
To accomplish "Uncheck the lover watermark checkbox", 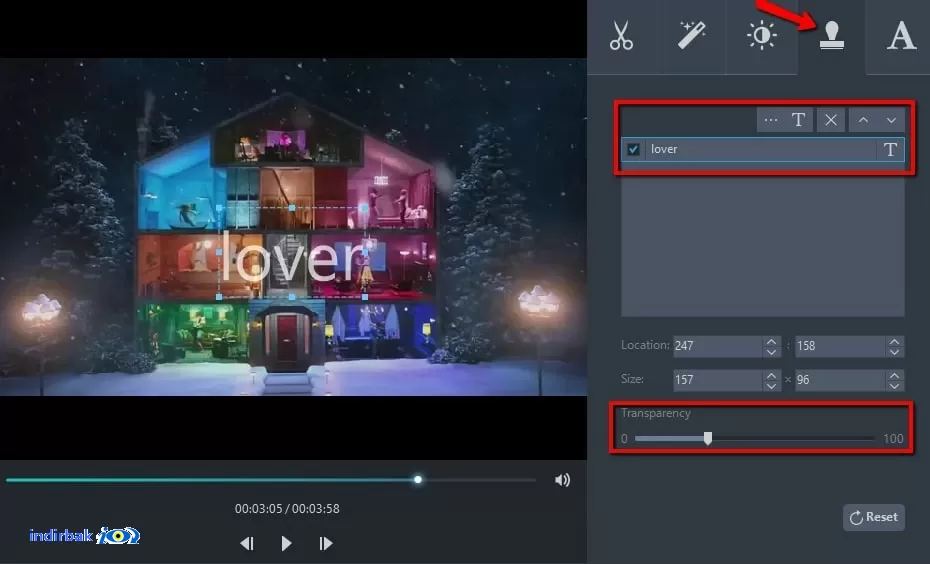I will tap(633, 149).
